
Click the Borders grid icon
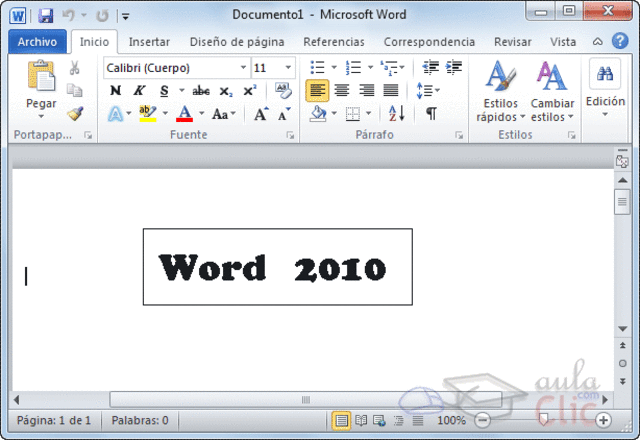point(353,114)
